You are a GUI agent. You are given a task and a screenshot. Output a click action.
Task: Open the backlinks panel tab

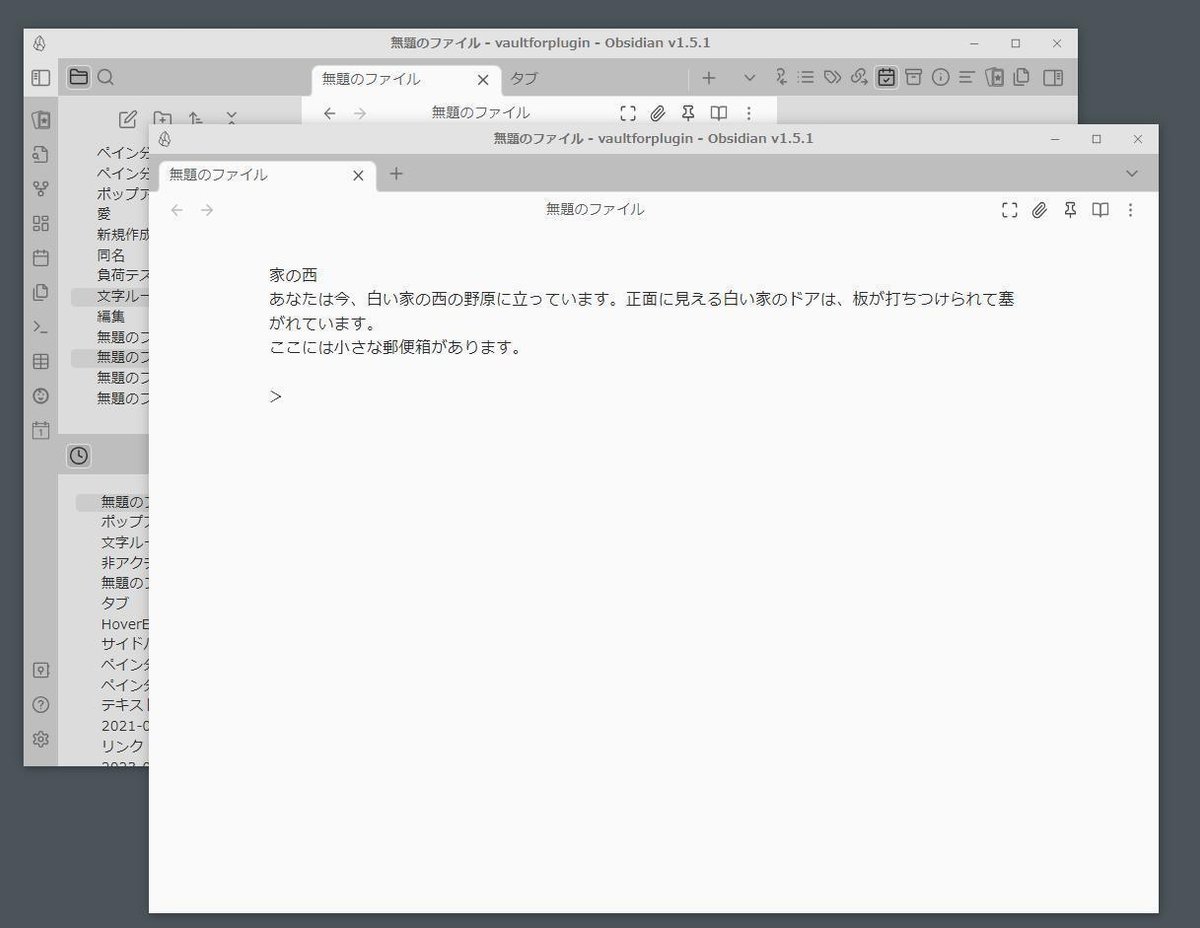781,77
